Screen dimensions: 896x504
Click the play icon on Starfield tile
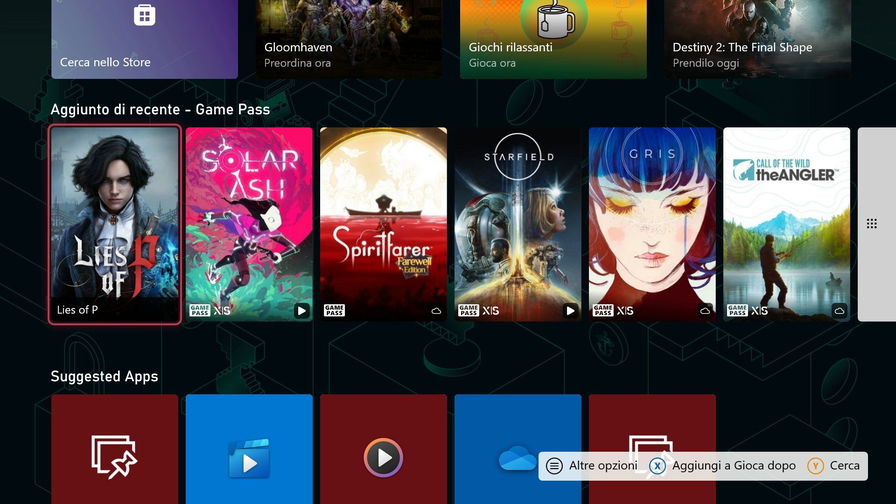[570, 310]
